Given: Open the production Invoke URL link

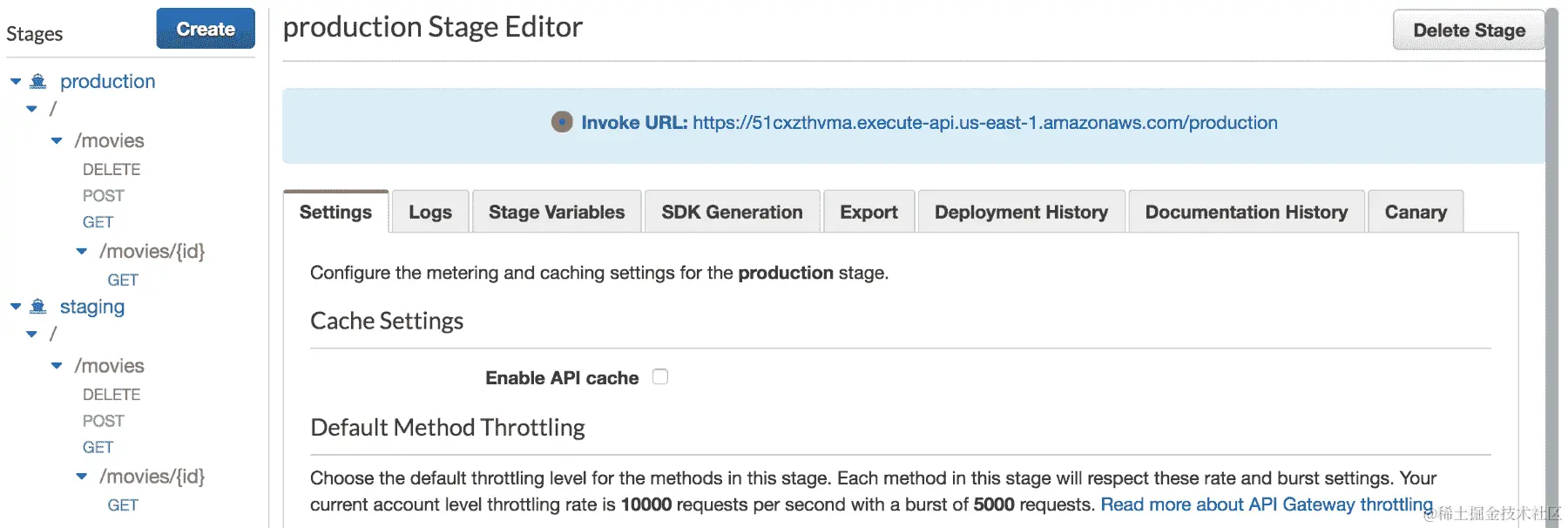Looking at the screenshot, I should 984,123.
